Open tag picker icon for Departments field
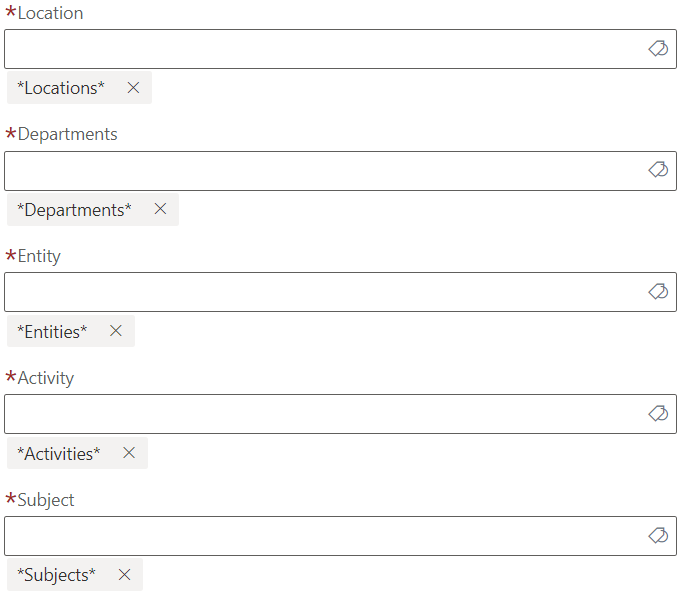680x596 pixels. [x=658, y=171]
